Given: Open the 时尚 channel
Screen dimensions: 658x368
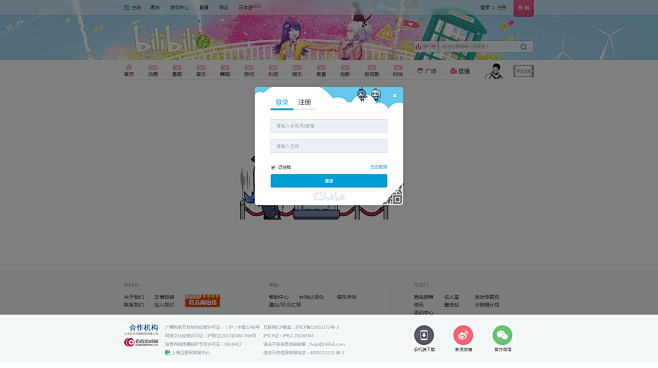Looking at the screenshot, I should [398, 70].
